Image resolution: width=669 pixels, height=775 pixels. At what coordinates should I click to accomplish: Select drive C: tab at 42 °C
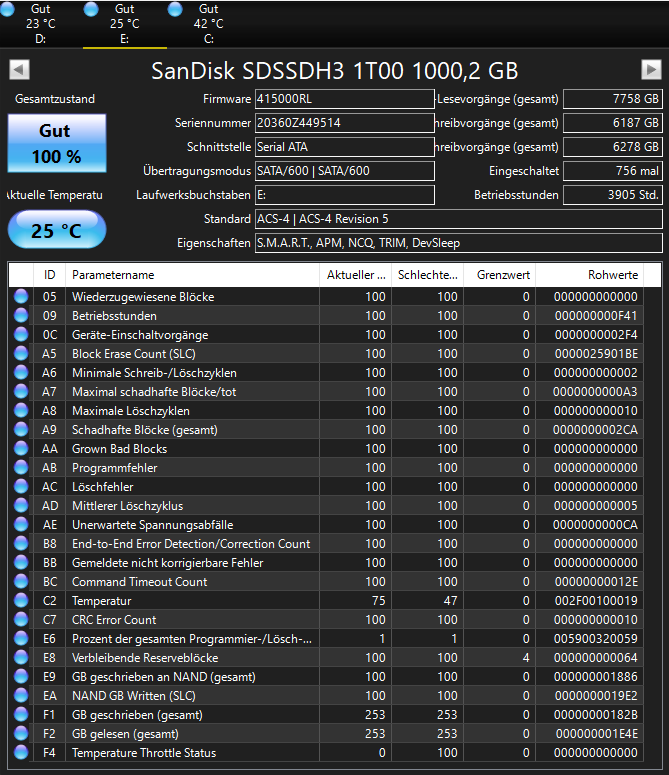pyautogui.click(x=209, y=23)
